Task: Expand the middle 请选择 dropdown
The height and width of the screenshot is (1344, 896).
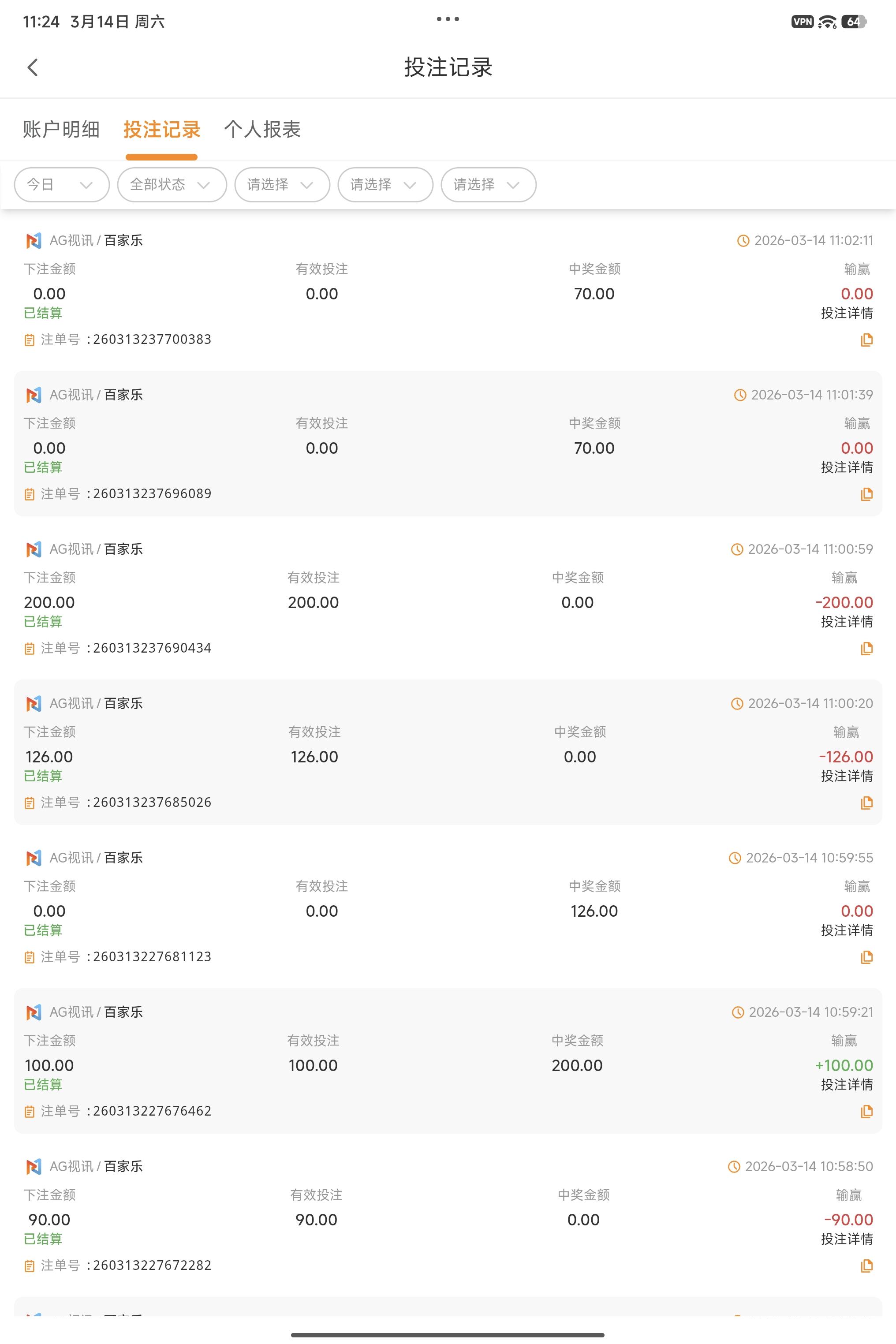Action: [385, 185]
